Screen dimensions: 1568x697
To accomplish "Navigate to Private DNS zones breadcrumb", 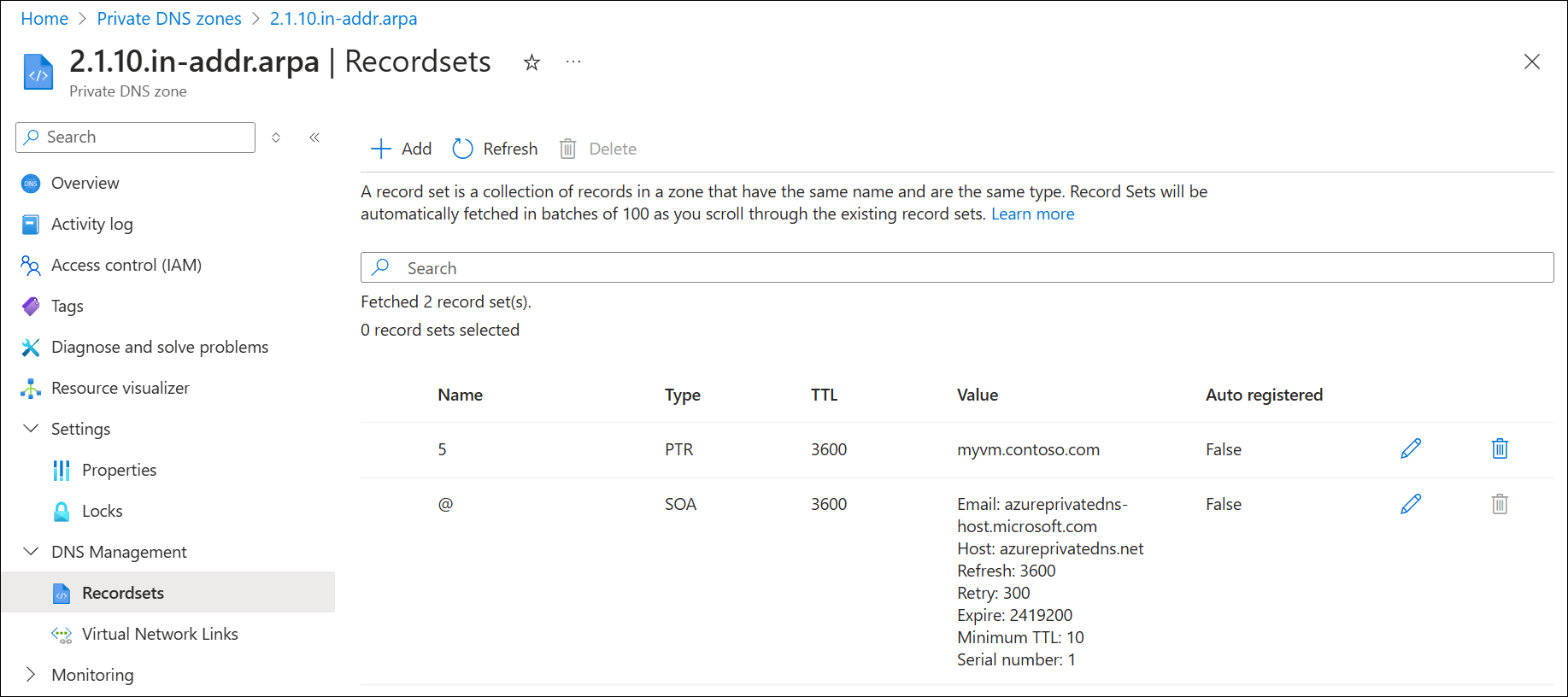I will click(169, 19).
